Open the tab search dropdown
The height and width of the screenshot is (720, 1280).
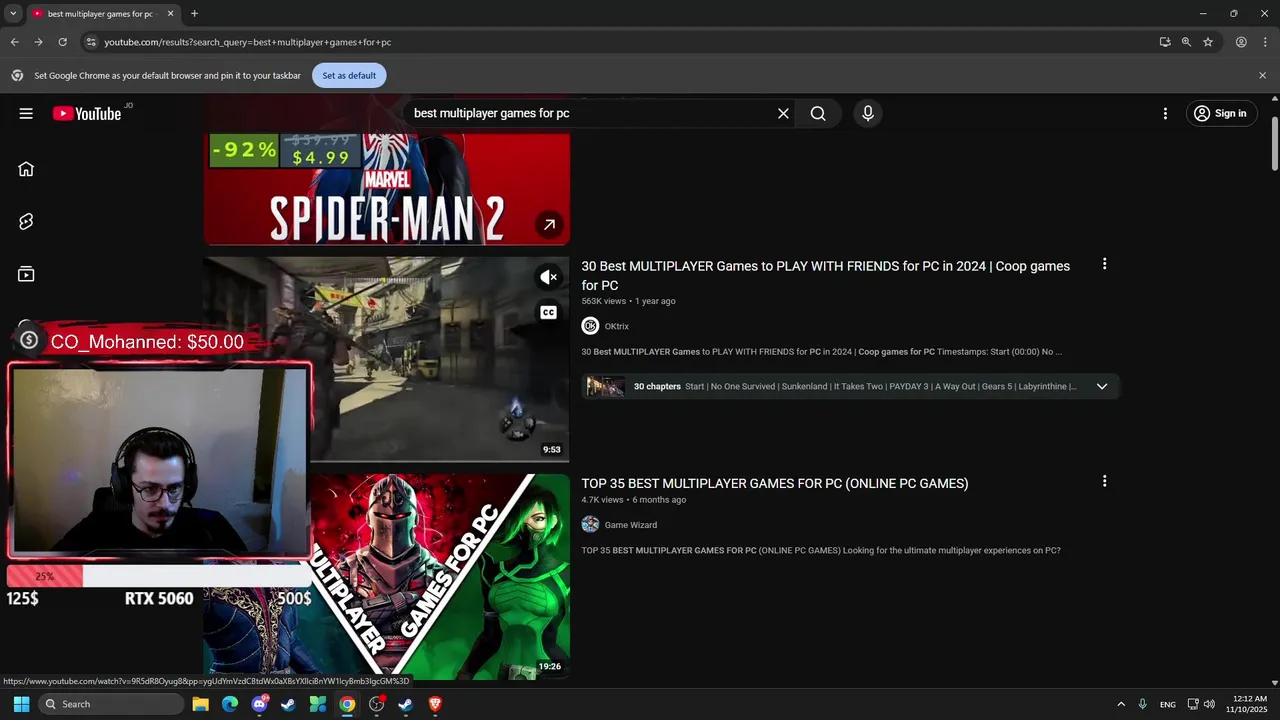point(13,14)
